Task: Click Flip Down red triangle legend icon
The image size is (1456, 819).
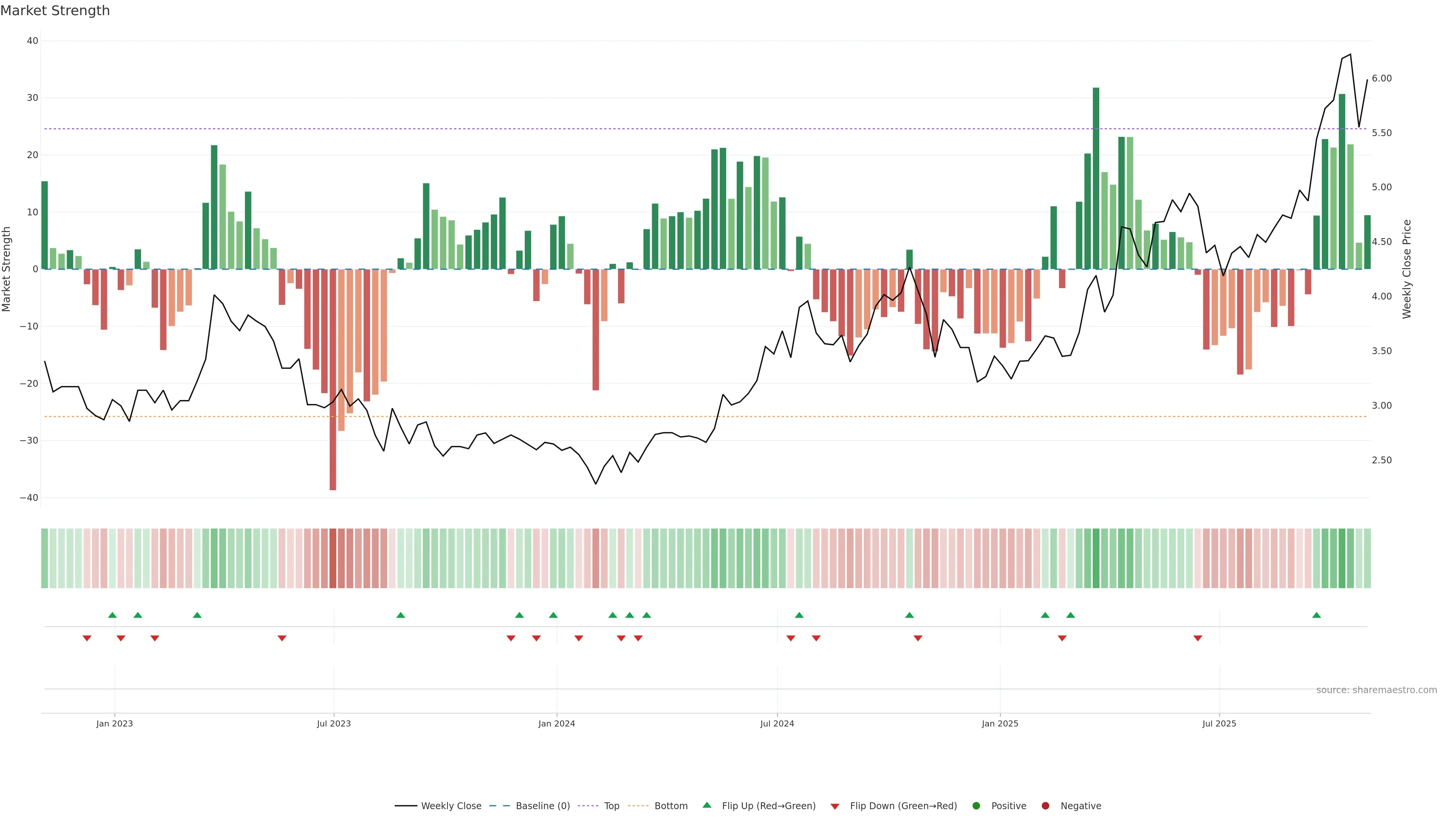Action: tap(835, 806)
